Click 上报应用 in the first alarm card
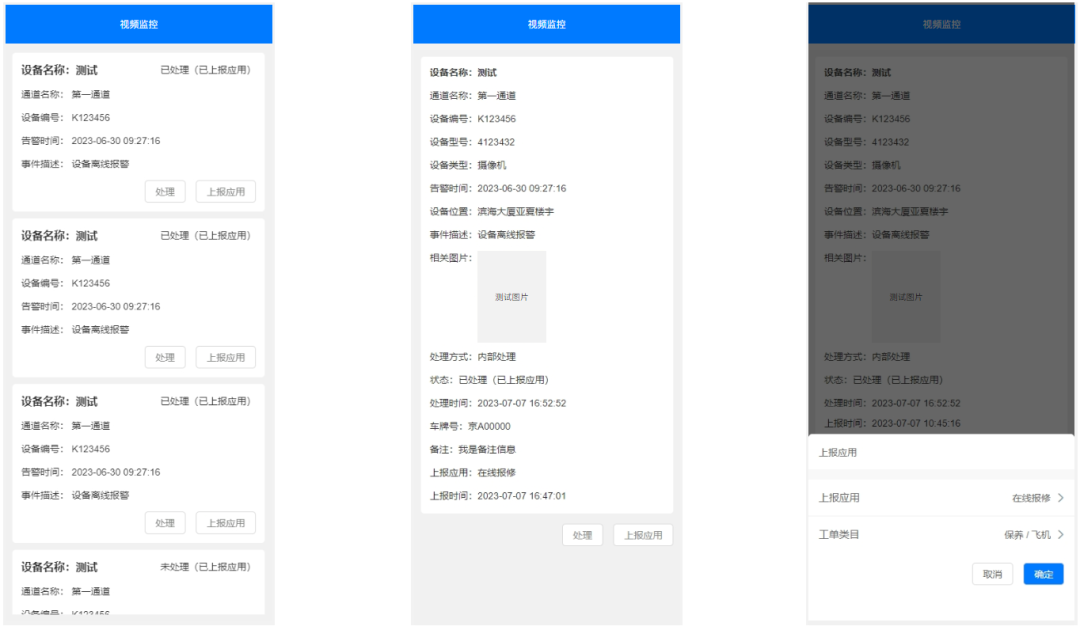1080x630 pixels. tap(225, 192)
